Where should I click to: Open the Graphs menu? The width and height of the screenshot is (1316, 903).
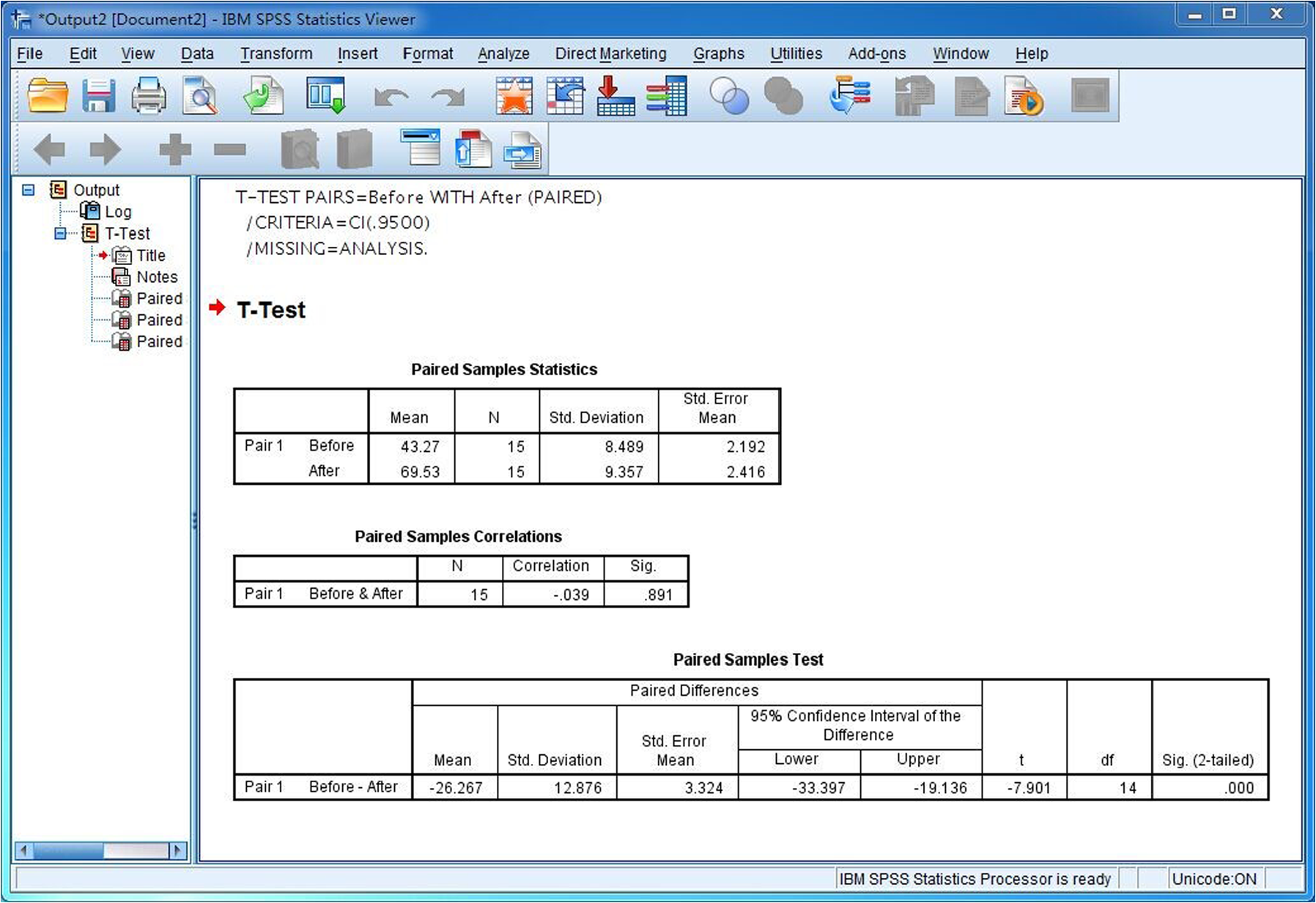pyautogui.click(x=719, y=53)
